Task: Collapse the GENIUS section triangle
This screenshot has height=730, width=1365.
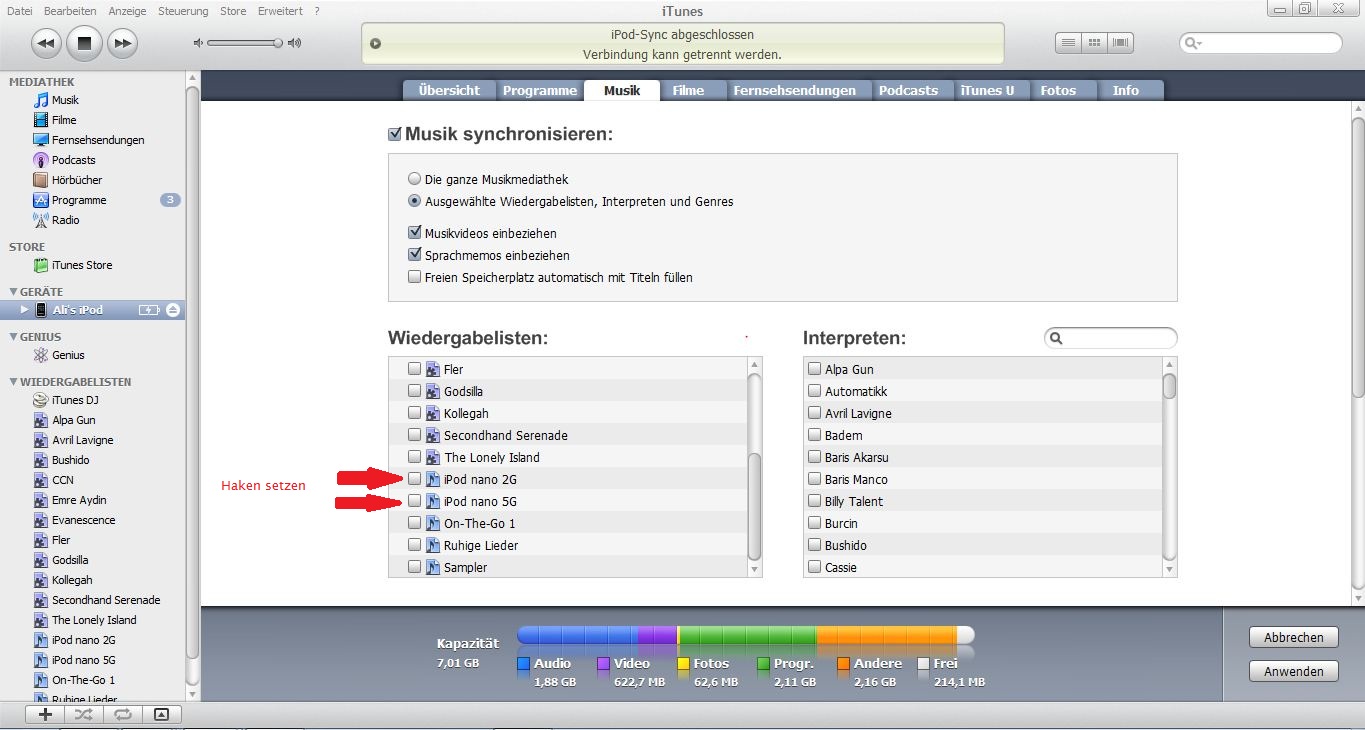Action: 12,337
